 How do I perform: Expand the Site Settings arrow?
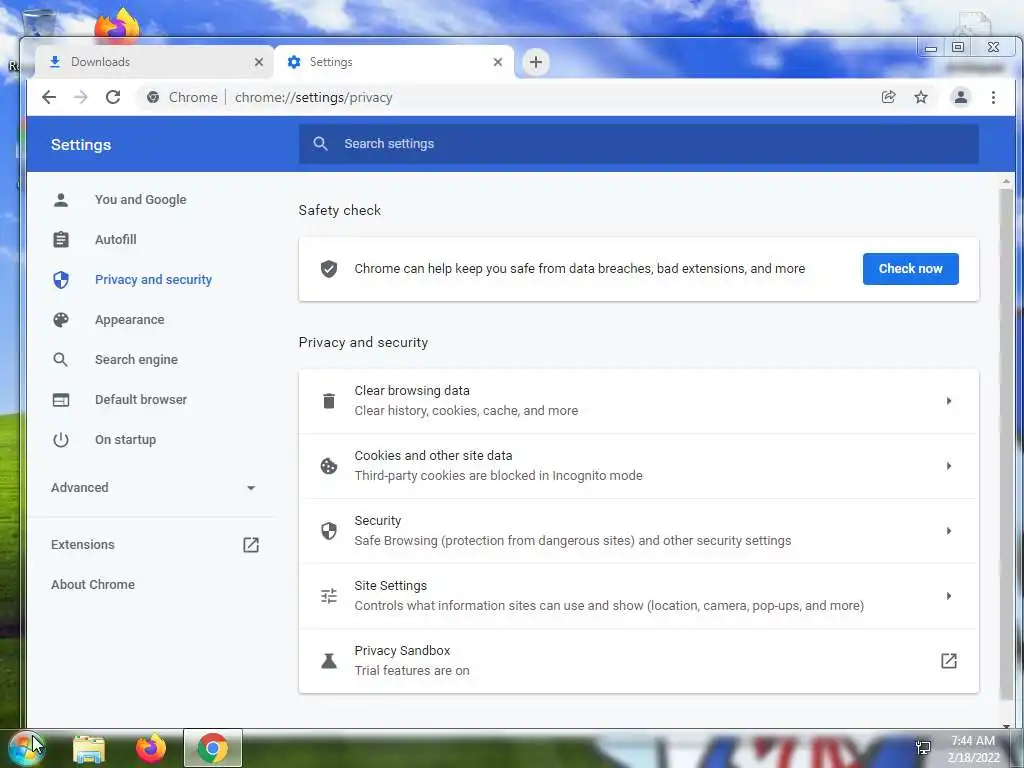(949, 596)
